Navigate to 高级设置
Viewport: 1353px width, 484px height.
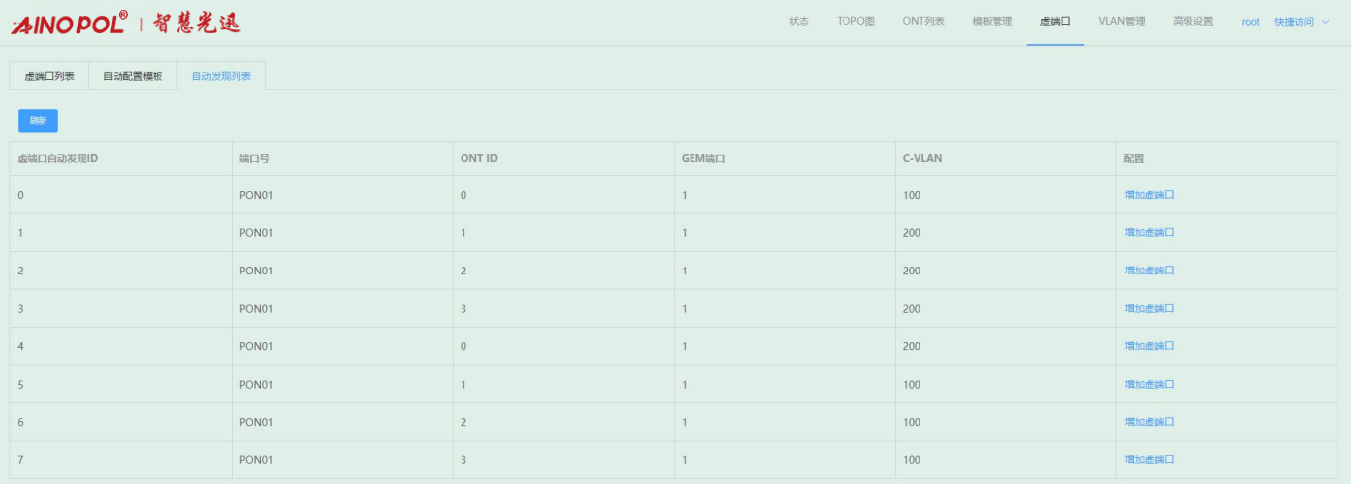[x=1192, y=22]
